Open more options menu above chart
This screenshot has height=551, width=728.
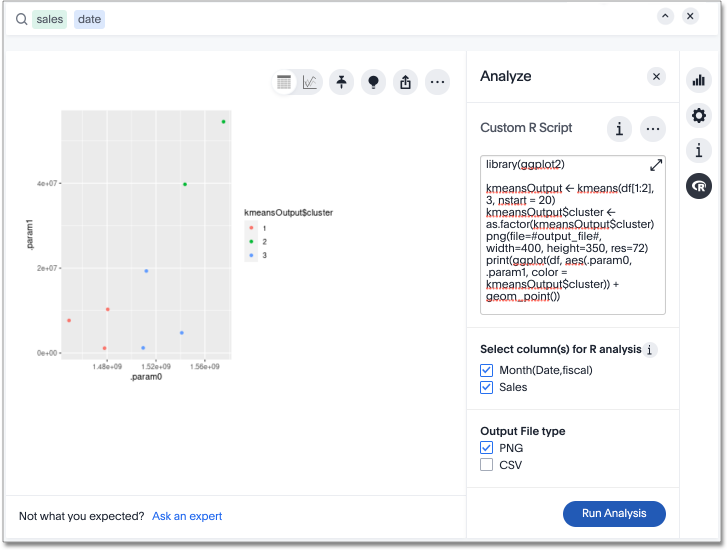point(437,82)
